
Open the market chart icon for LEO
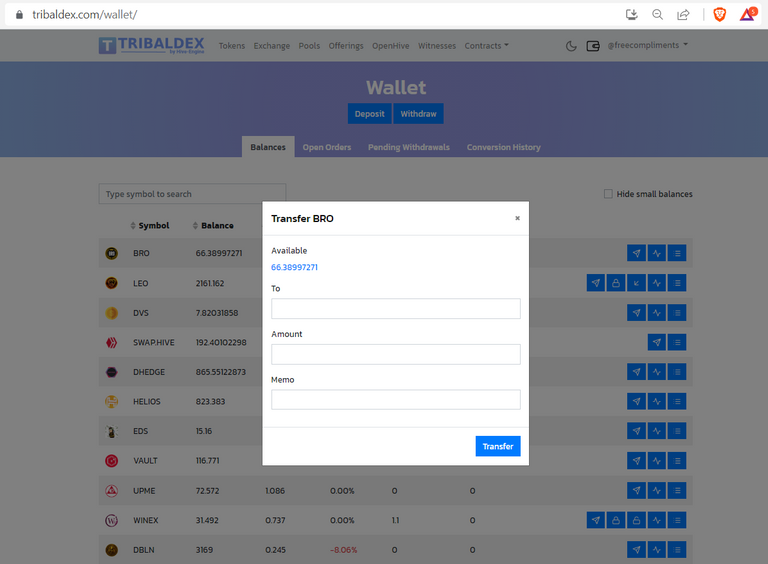(657, 283)
